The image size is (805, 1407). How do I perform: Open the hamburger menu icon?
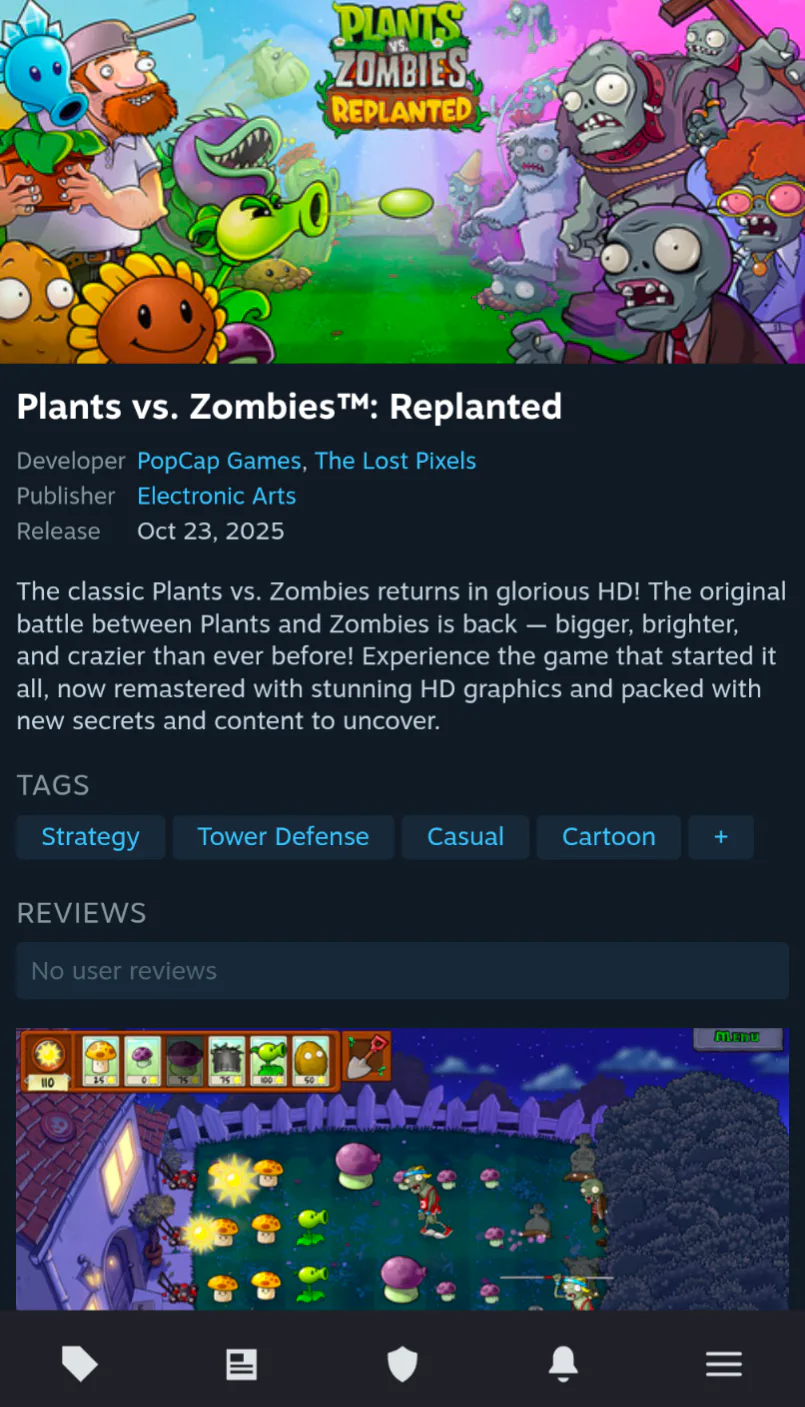coord(723,1364)
